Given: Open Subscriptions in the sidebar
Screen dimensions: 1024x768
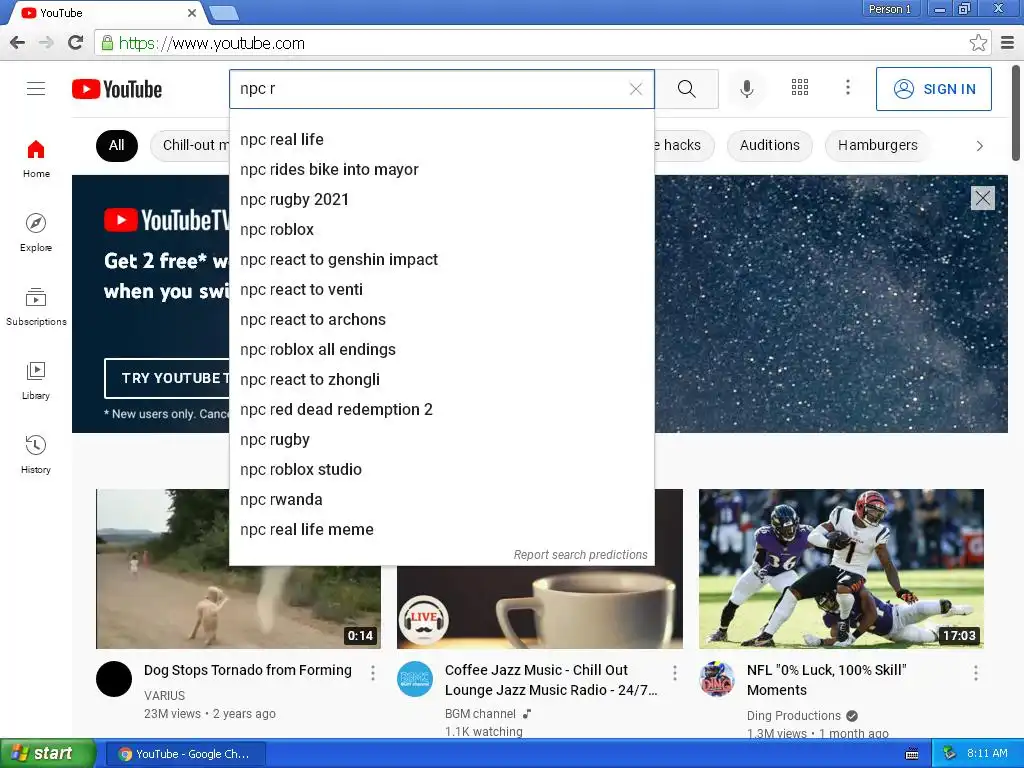Looking at the screenshot, I should 36,307.
